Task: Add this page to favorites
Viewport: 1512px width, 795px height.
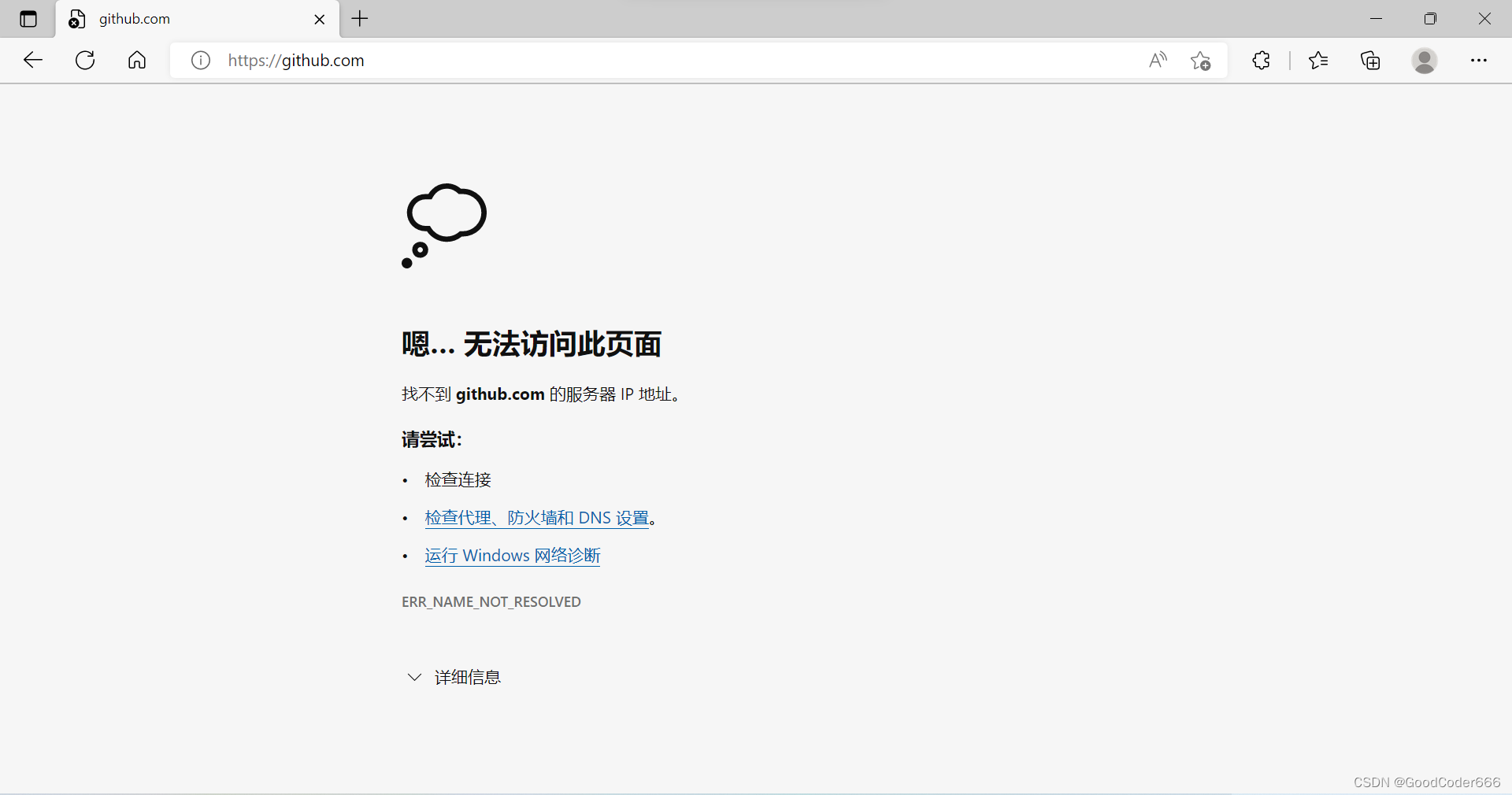Action: tap(1200, 61)
